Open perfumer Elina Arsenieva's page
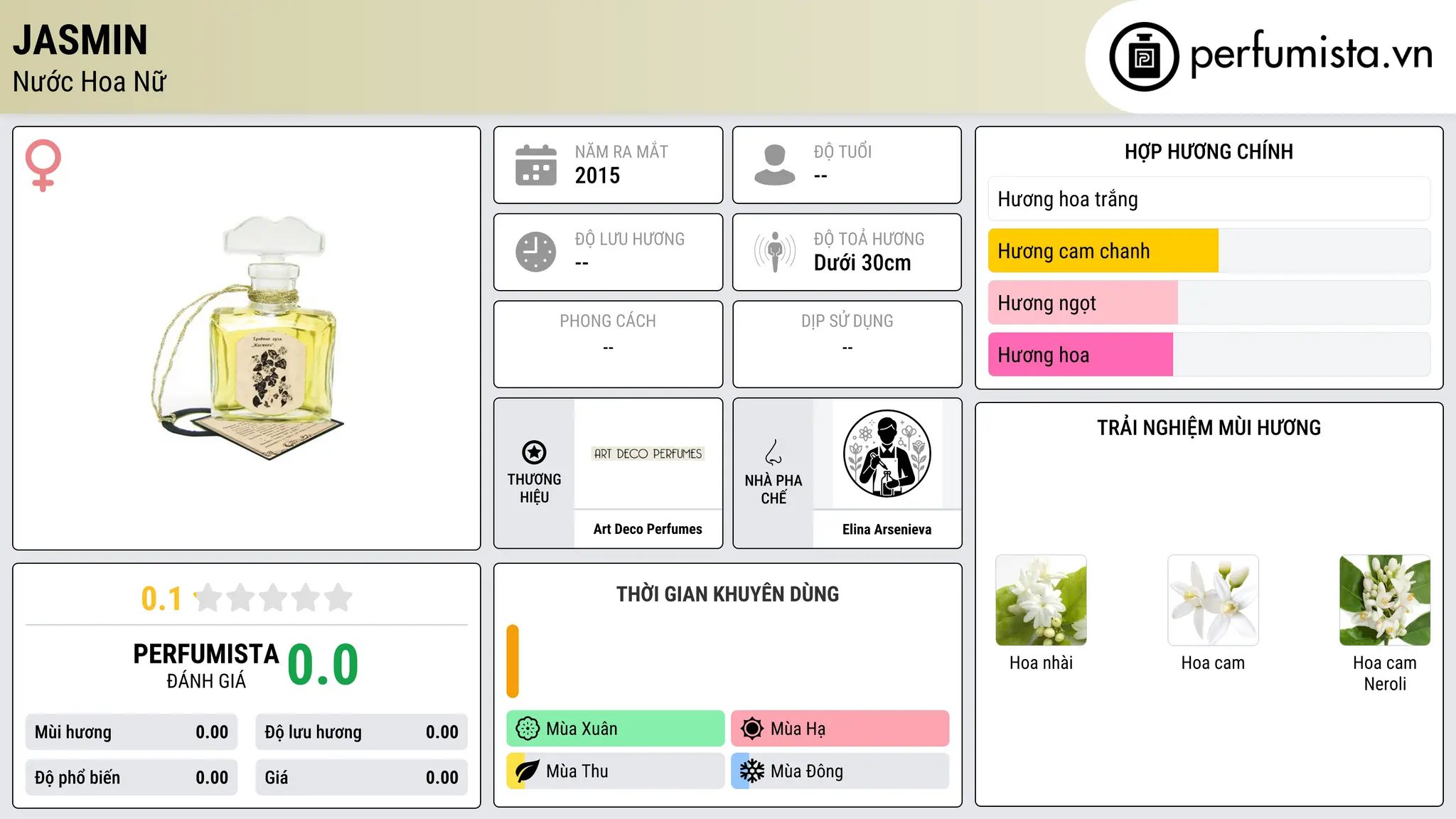Image resolution: width=1456 pixels, height=819 pixels. (887, 529)
